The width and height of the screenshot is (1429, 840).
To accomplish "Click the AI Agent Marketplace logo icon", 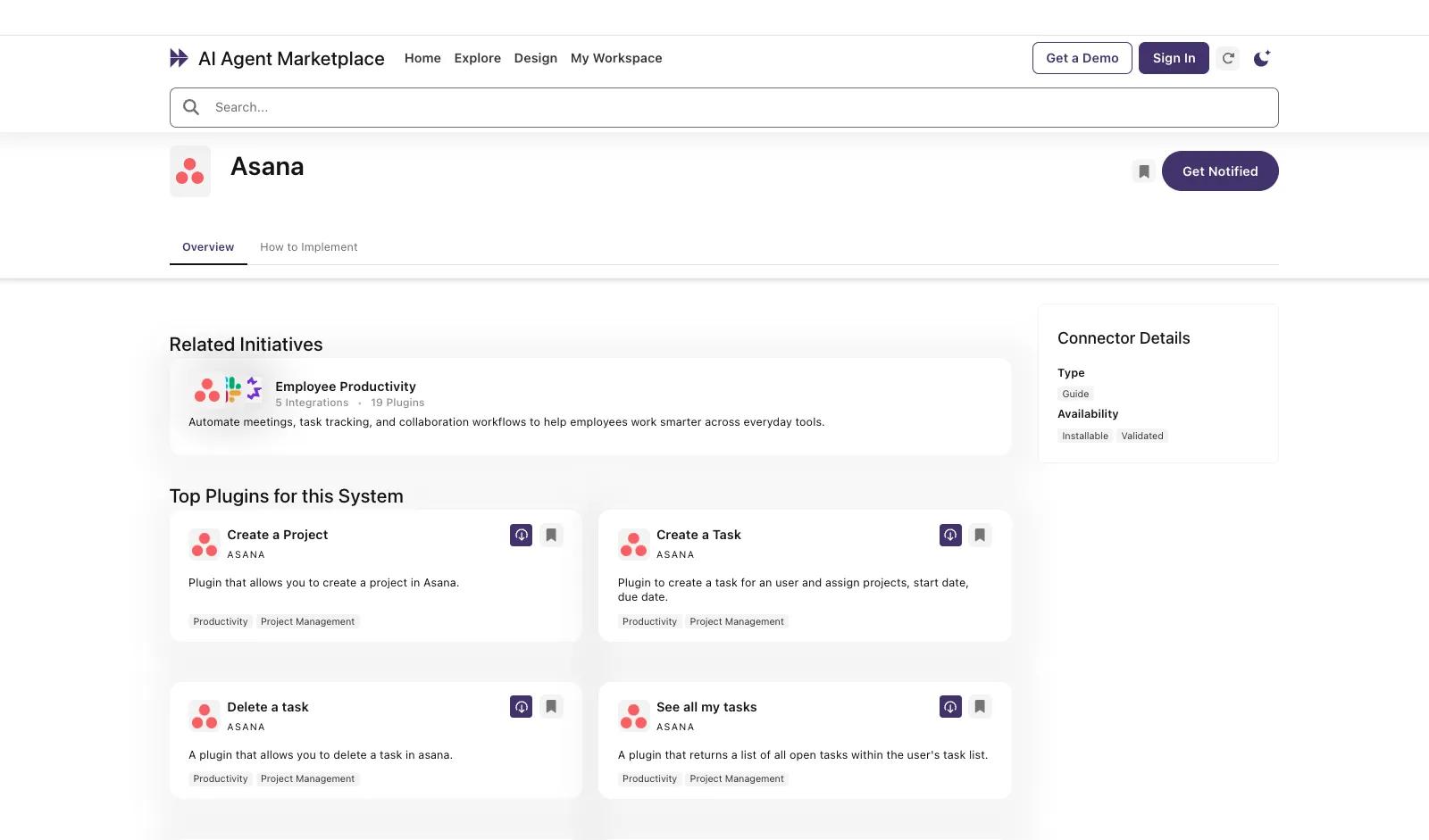I will (x=179, y=58).
